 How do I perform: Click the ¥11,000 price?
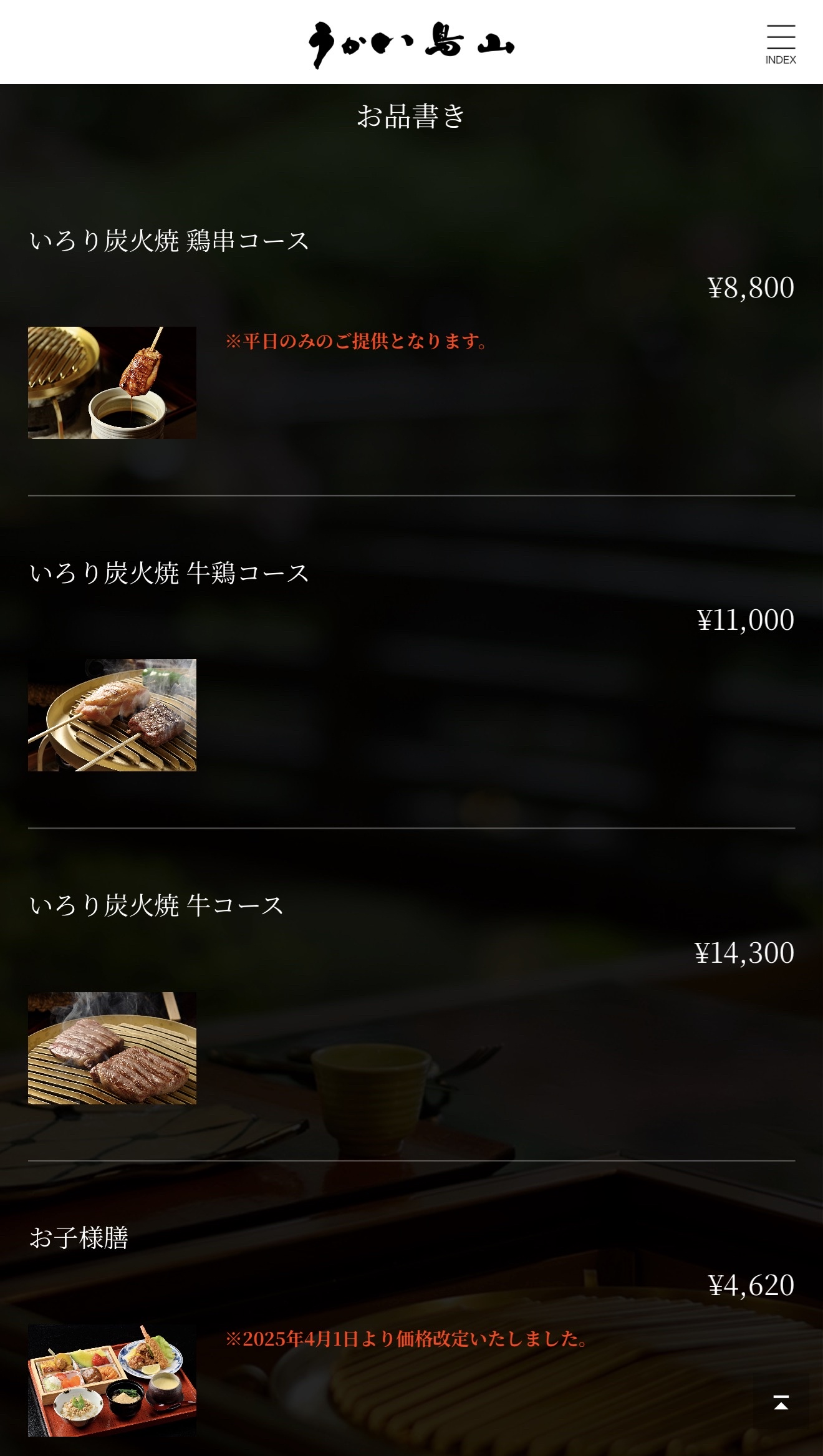(x=745, y=620)
